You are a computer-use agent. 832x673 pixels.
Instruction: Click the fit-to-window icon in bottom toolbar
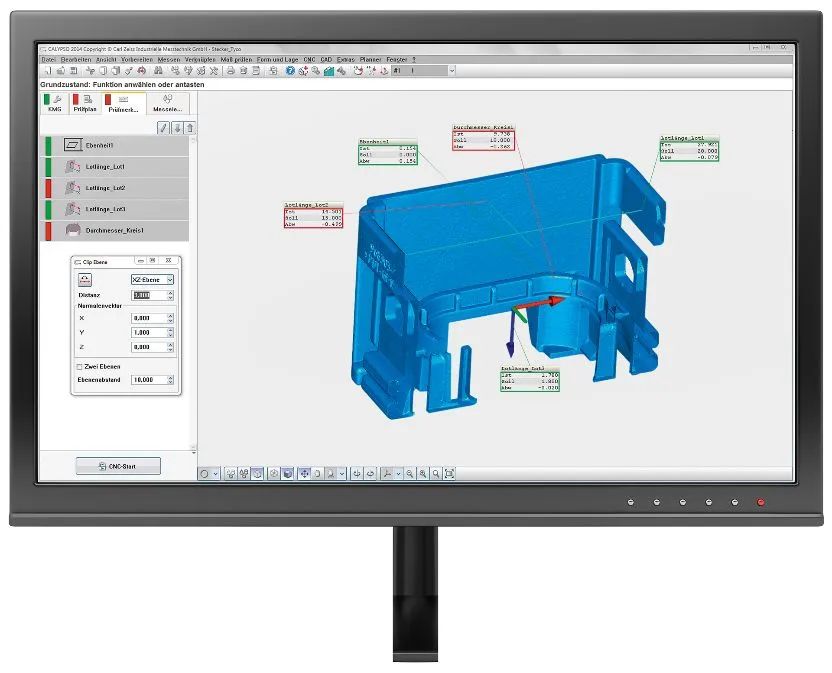pos(449,473)
